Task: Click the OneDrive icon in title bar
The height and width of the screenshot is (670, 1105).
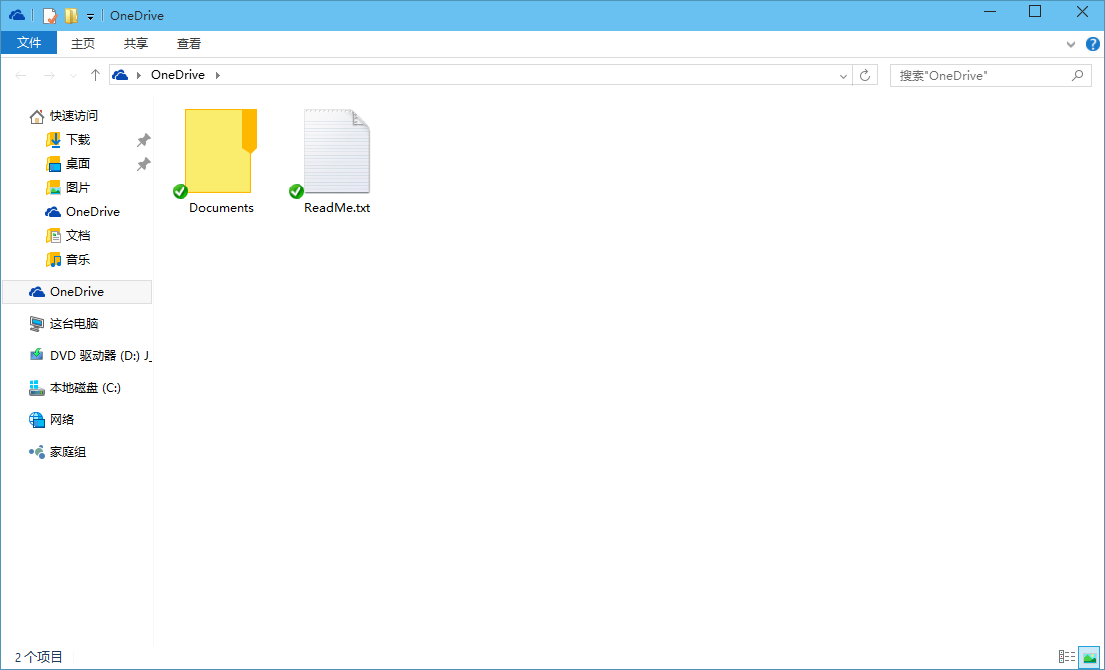Action: pyautogui.click(x=17, y=15)
